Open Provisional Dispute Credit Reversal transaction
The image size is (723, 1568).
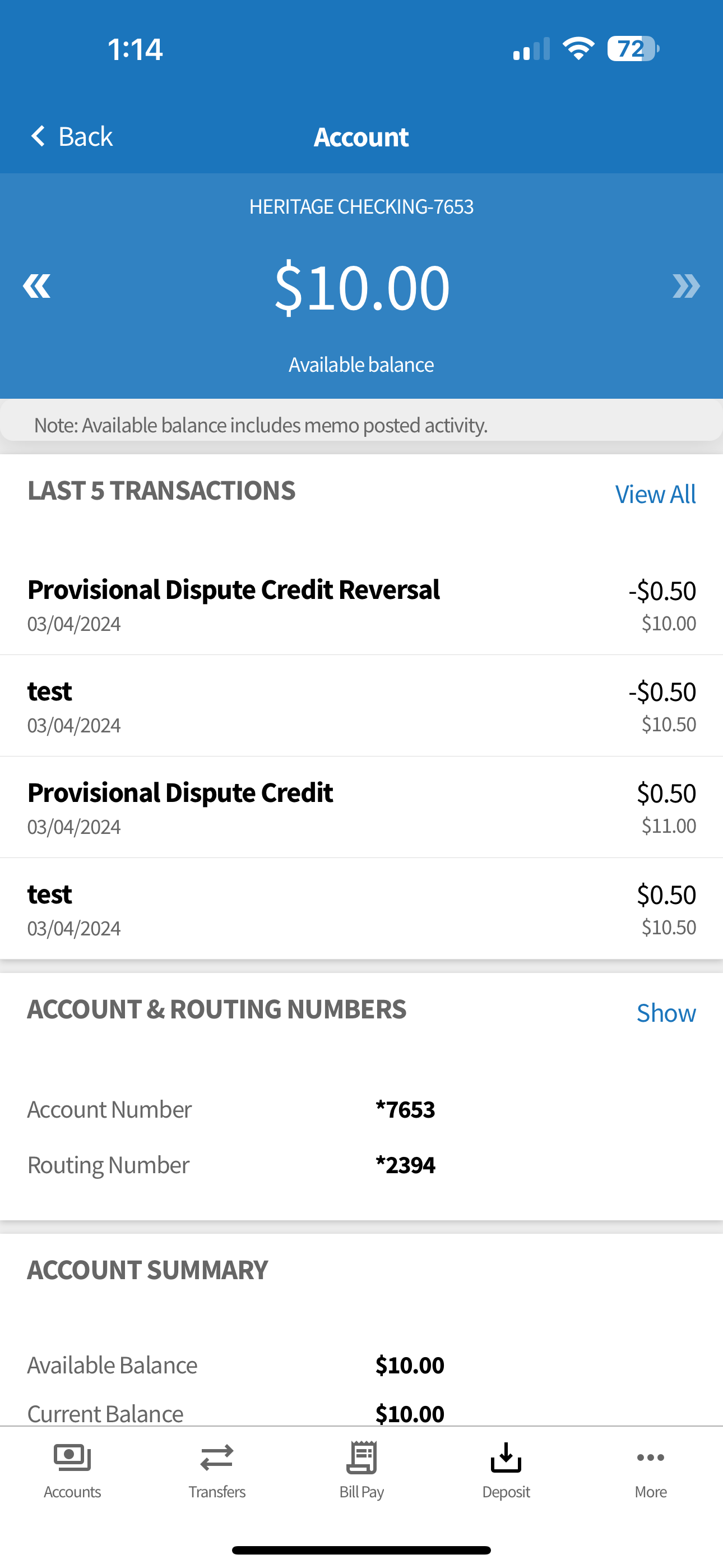coord(361,605)
